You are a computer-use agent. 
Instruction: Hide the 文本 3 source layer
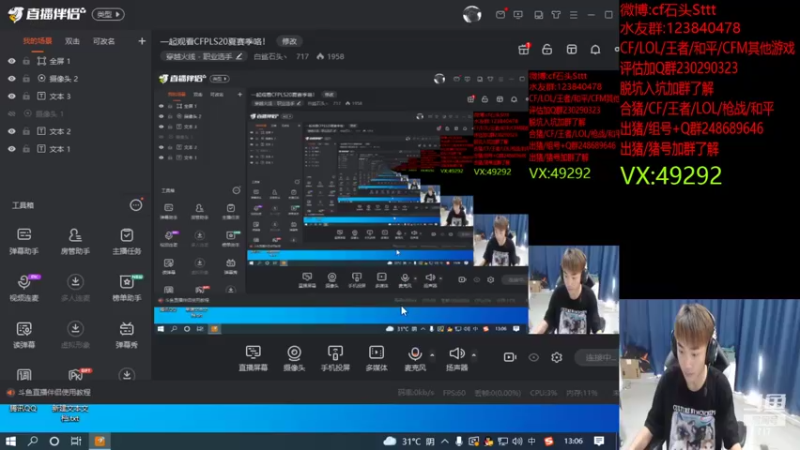pos(12,96)
